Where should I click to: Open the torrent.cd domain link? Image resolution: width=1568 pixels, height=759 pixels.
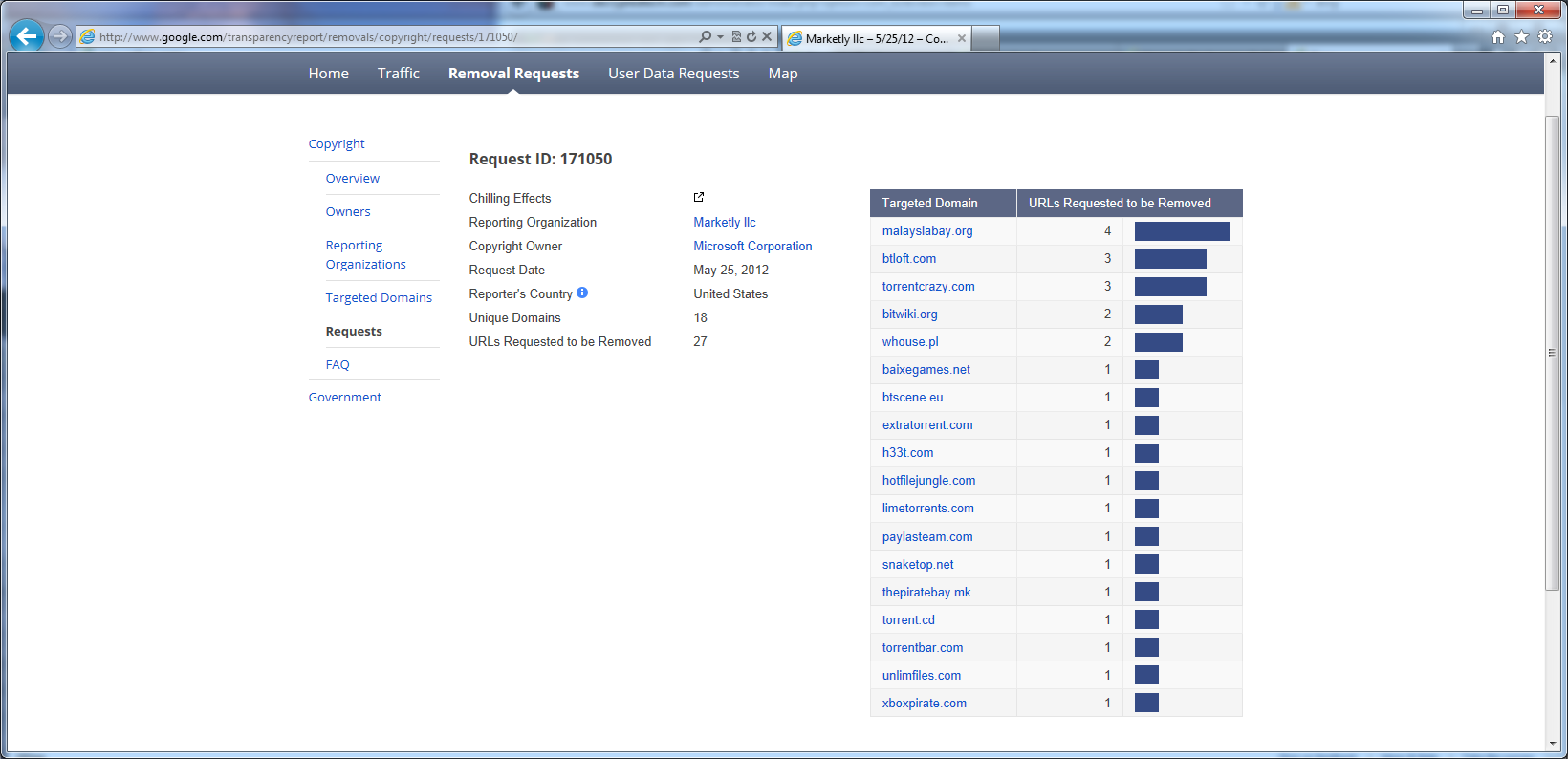pos(908,619)
